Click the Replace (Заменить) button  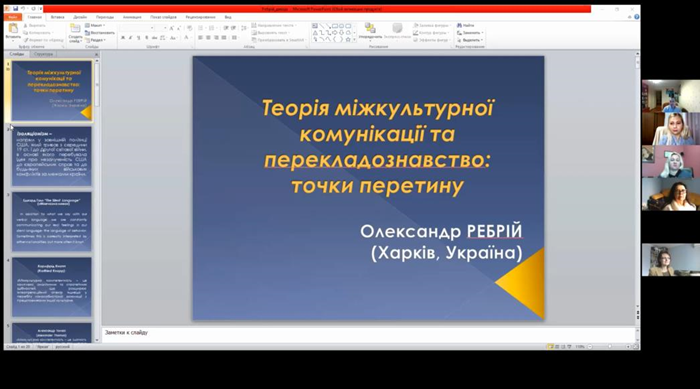coord(470,33)
